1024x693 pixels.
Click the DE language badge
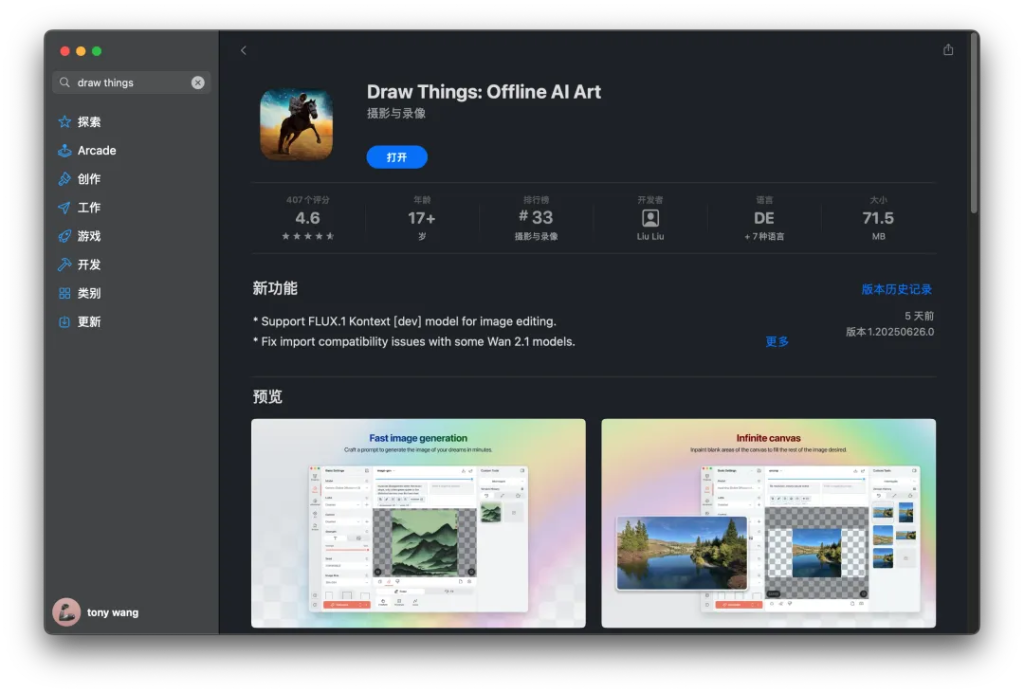pos(764,218)
